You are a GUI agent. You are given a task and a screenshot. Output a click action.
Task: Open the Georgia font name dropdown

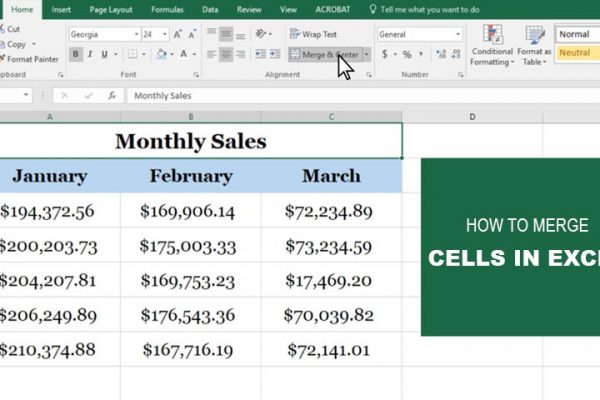136,34
